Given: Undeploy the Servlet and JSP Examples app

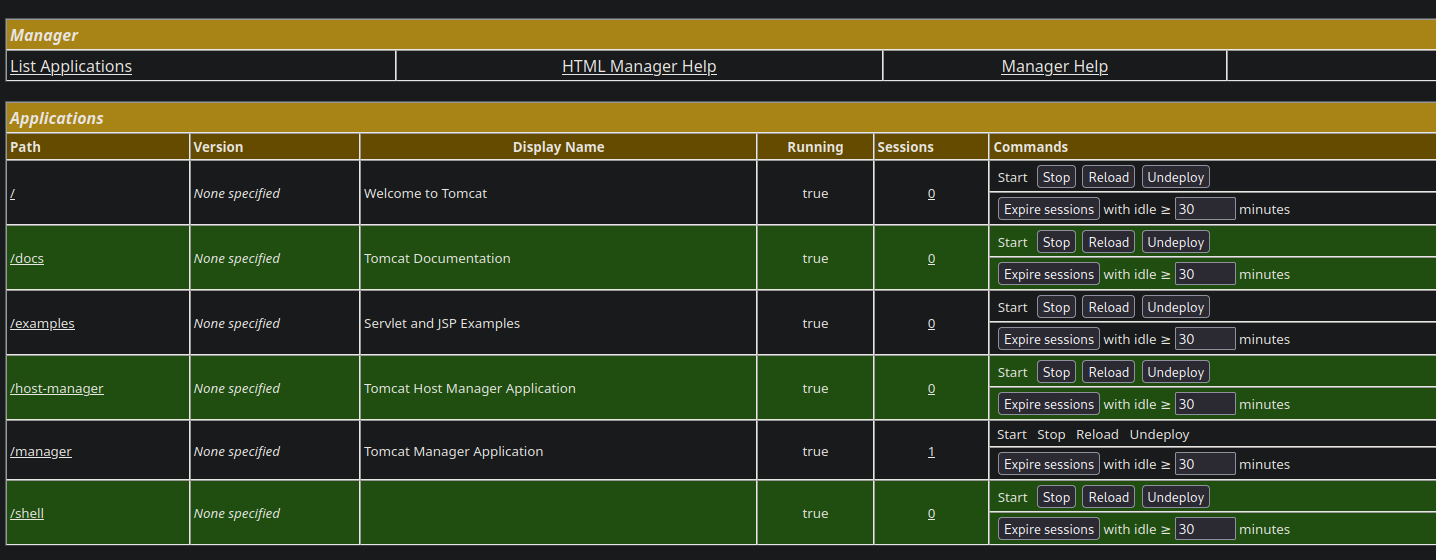Looking at the screenshot, I should tap(1175, 307).
